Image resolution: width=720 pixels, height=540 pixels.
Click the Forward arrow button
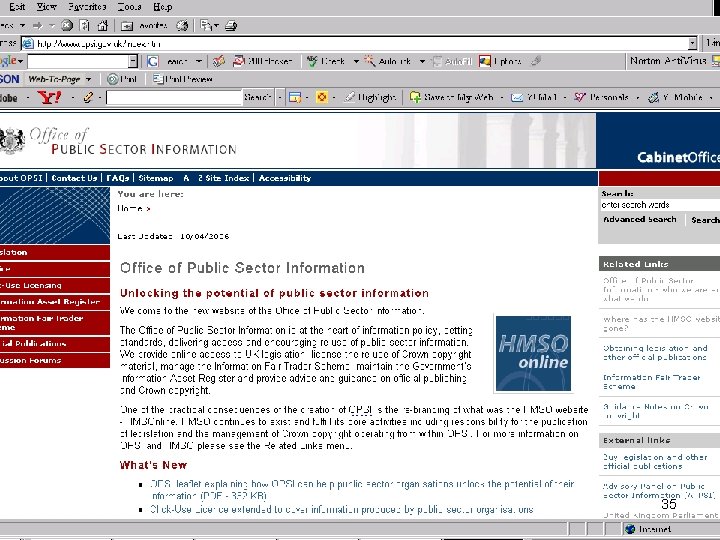(38, 26)
